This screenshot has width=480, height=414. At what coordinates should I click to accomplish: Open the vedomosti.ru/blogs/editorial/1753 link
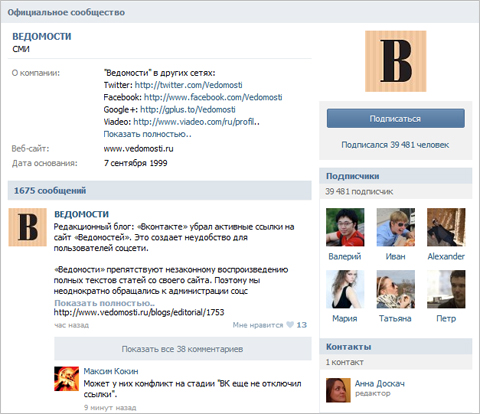(x=139, y=312)
